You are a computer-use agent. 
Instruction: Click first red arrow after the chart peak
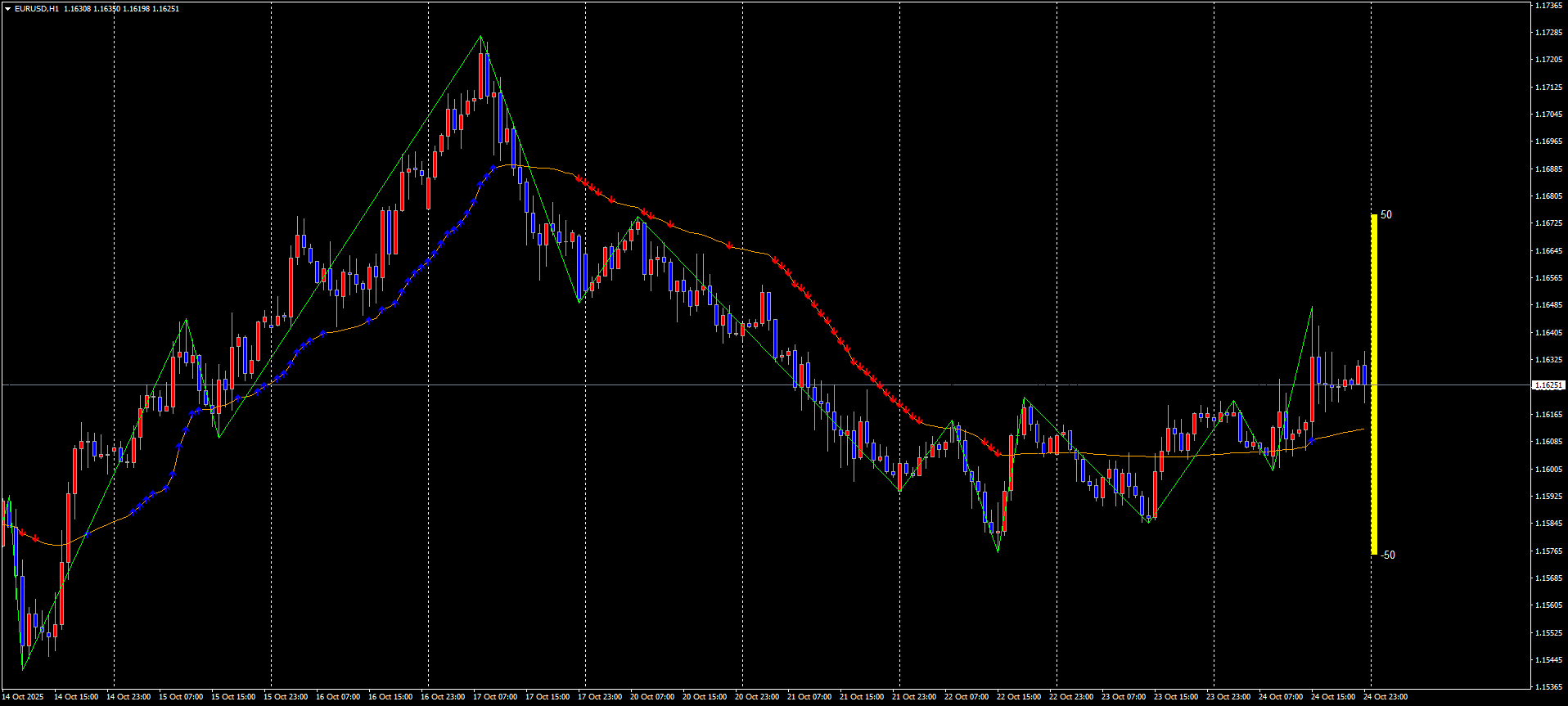coord(579,178)
